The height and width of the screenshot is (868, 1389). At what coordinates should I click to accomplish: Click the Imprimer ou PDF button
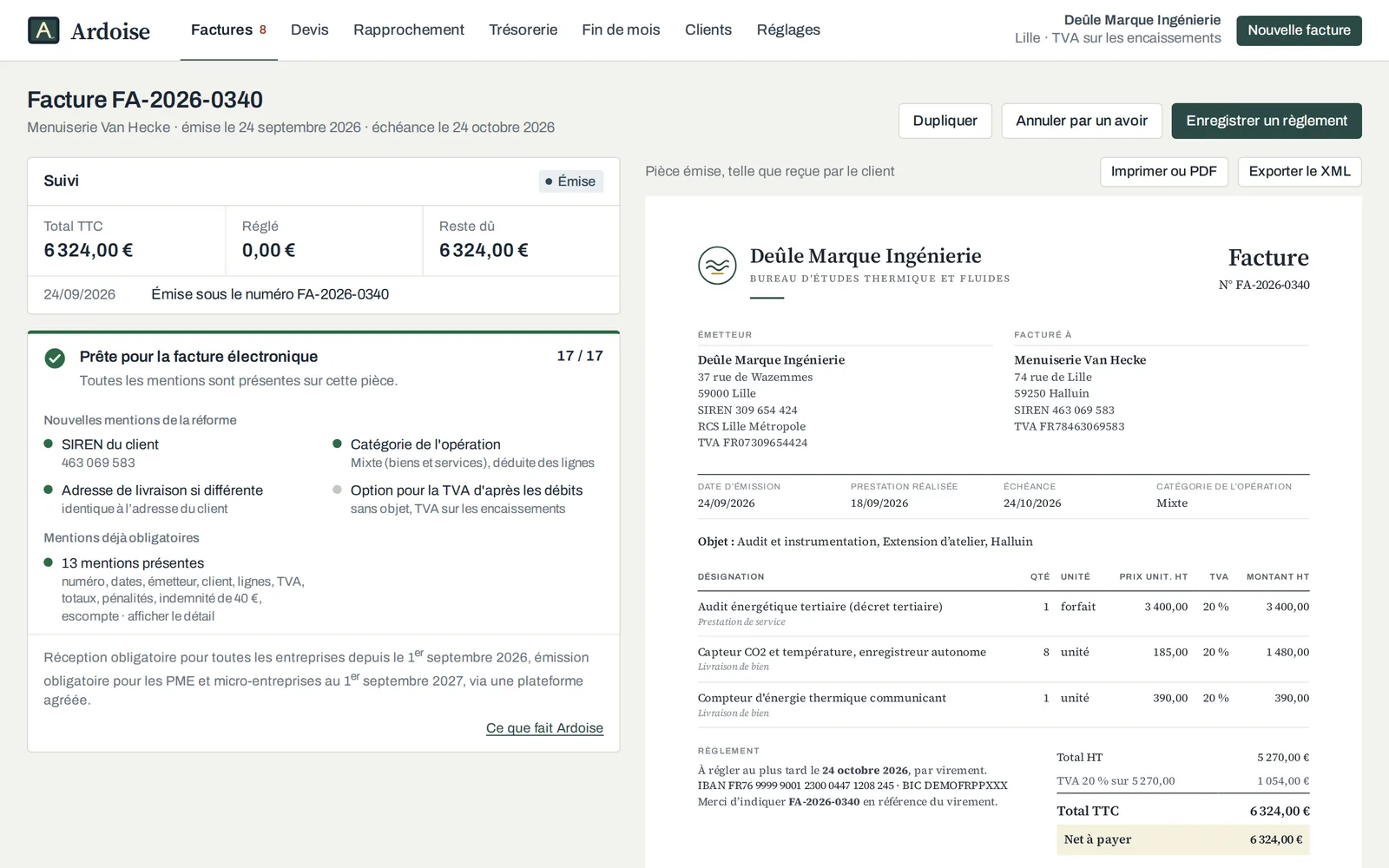click(1163, 172)
